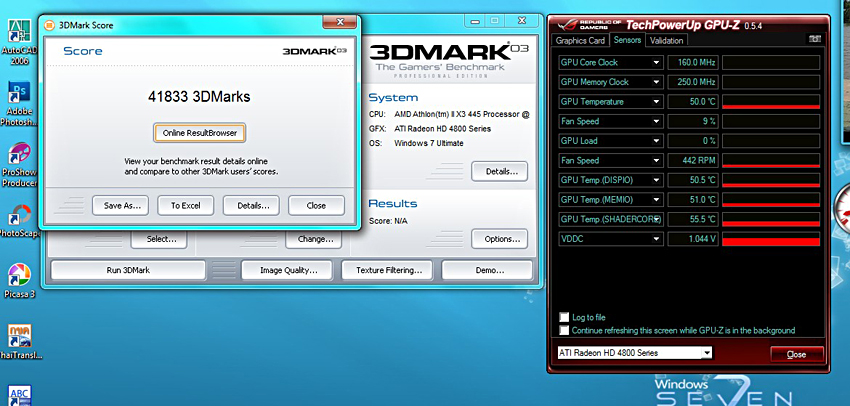
Task: Click the Texture Filtering button
Action: (x=388, y=270)
